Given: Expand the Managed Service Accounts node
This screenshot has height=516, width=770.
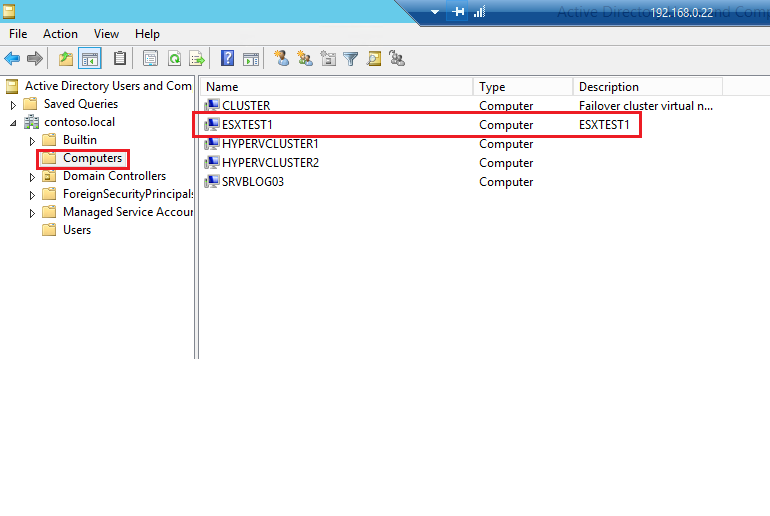Looking at the screenshot, I should [32, 213].
